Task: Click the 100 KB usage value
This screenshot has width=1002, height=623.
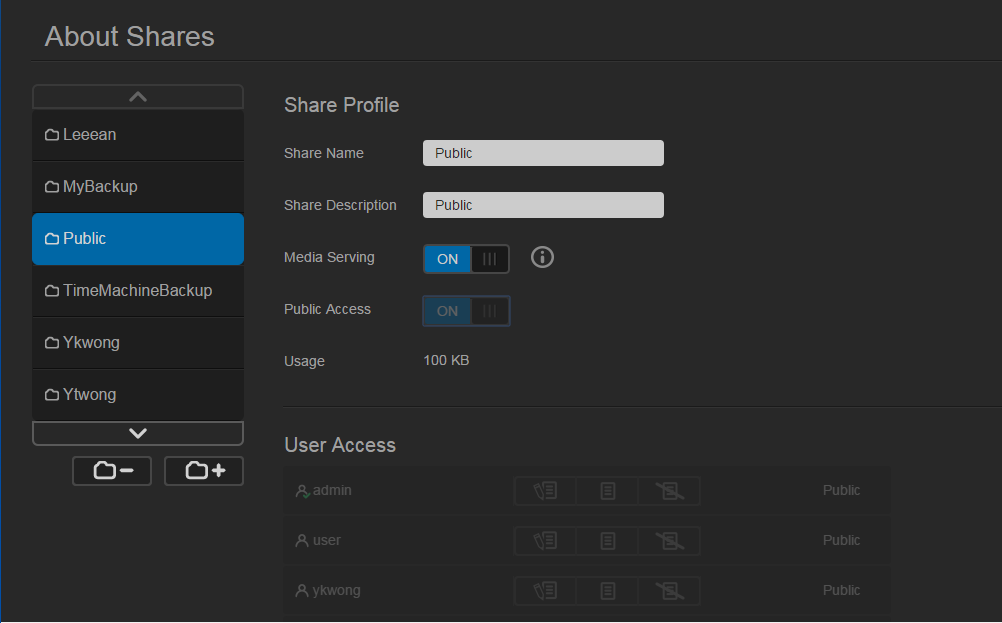Action: 446,360
